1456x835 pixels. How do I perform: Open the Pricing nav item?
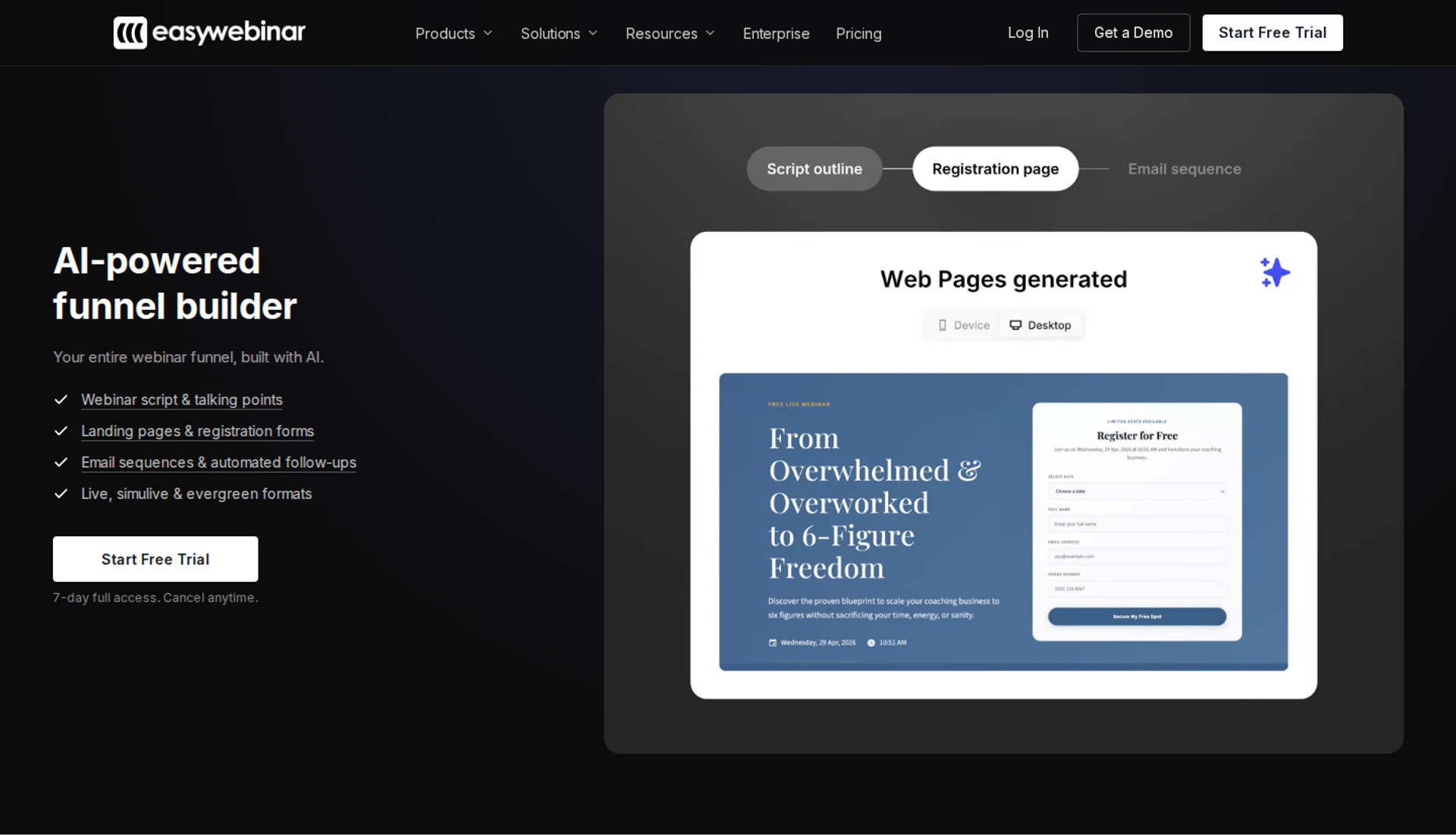[858, 33]
